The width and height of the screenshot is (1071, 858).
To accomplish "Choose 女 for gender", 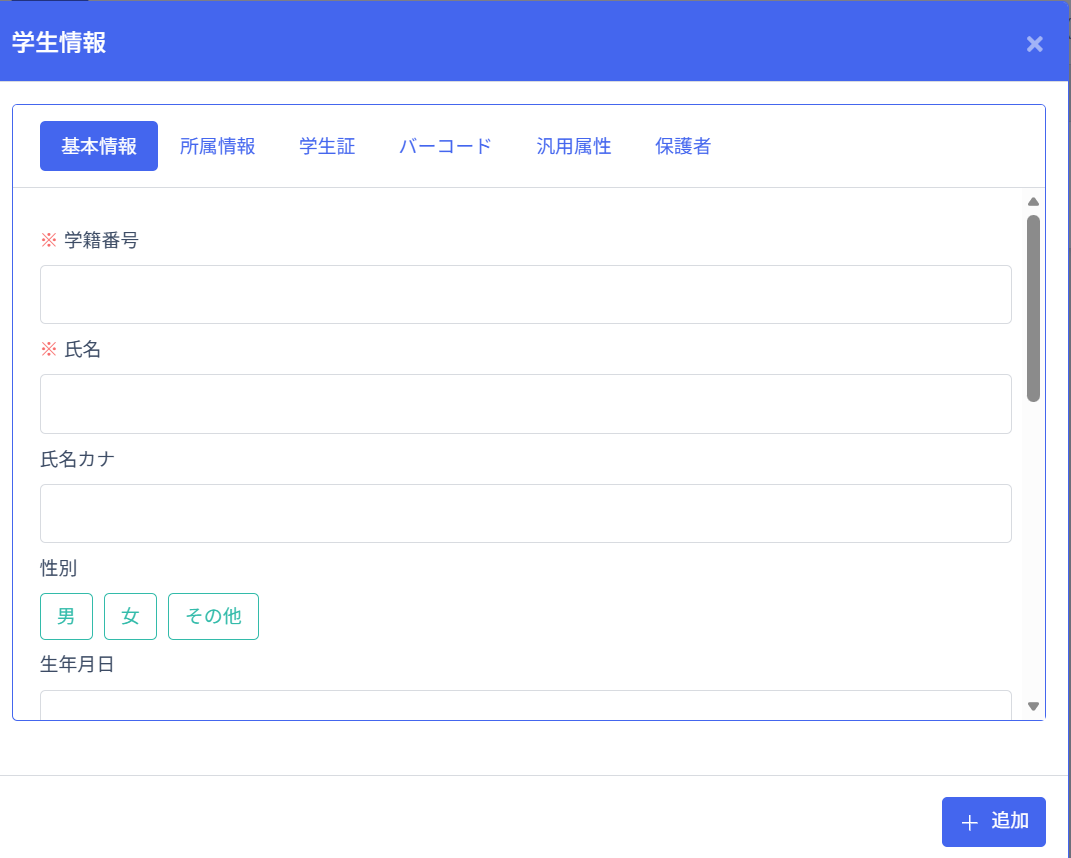I will tap(130, 616).
